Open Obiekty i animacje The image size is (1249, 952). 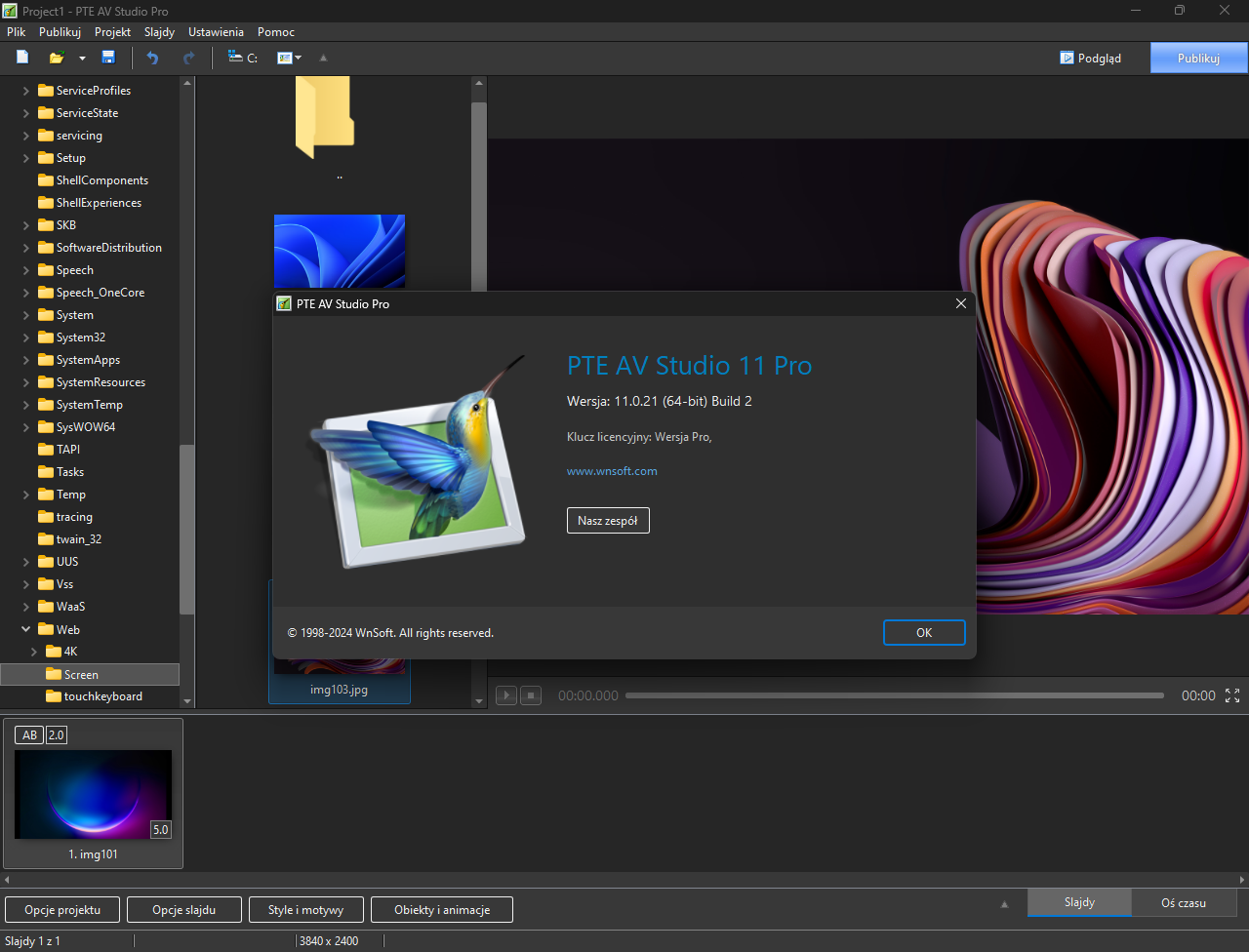click(x=442, y=910)
